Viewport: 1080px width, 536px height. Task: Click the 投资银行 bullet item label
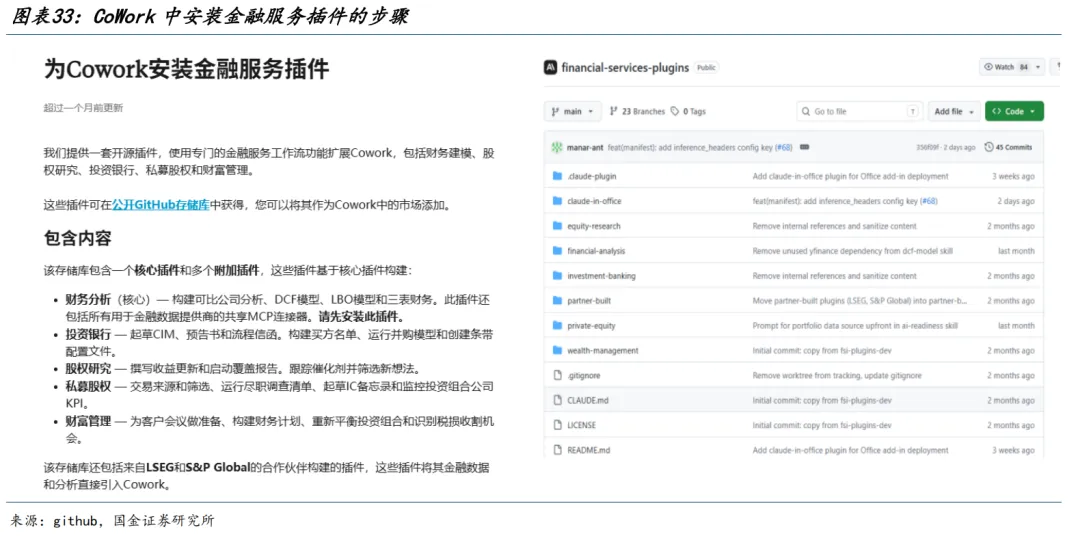click(88, 333)
